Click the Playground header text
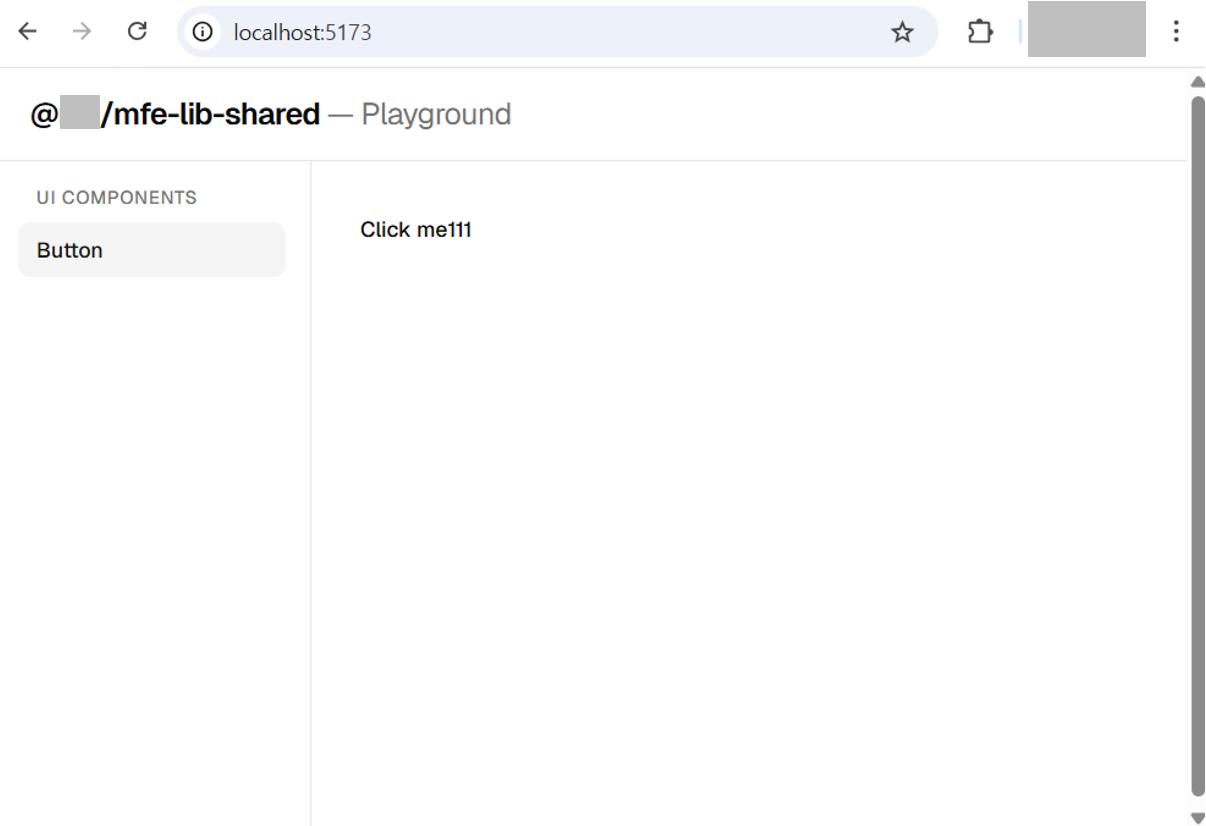Image resolution: width=1206 pixels, height=826 pixels. click(x=436, y=115)
